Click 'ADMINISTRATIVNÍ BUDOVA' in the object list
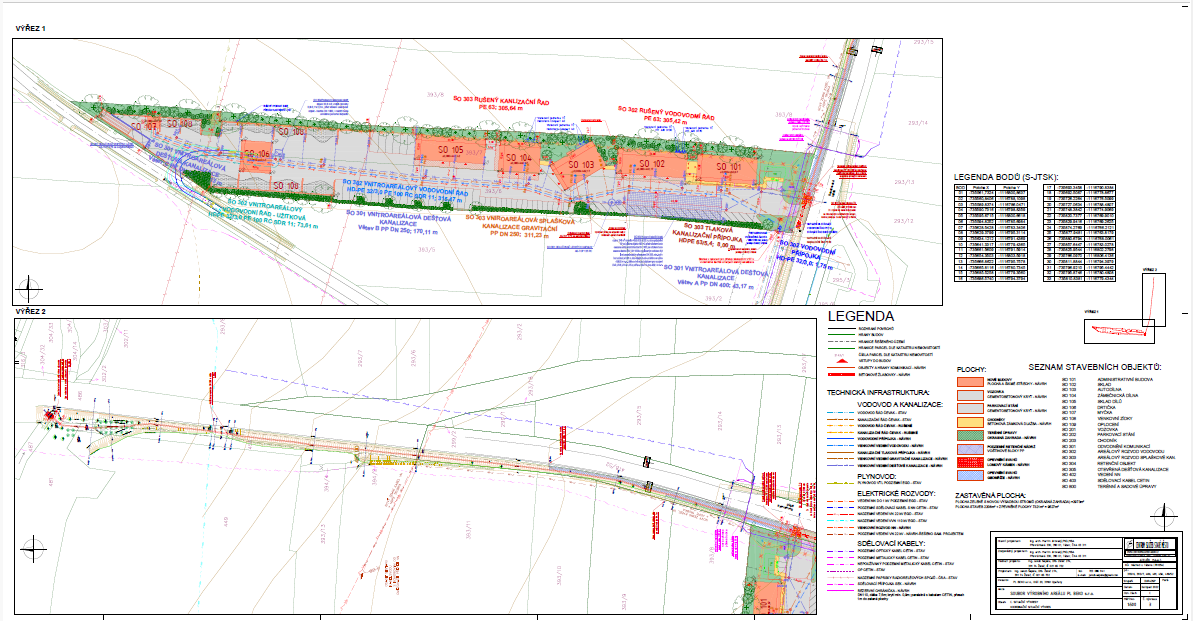The image size is (1193, 621). tap(1125, 379)
